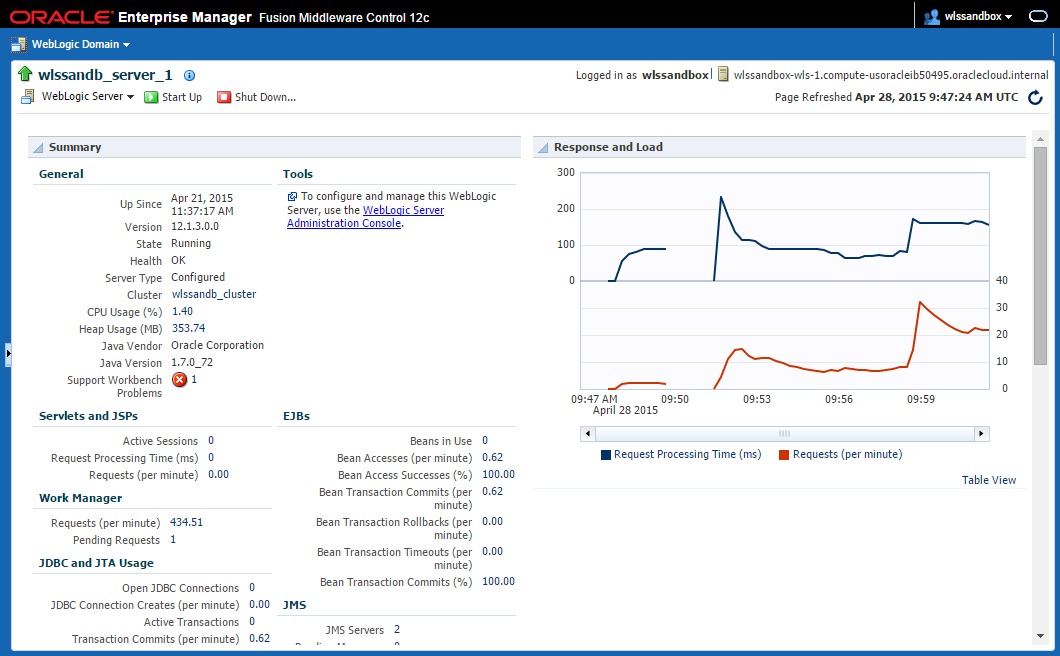Click the green up-arrow server status icon
Image resolution: width=1060 pixels, height=656 pixels.
point(25,74)
